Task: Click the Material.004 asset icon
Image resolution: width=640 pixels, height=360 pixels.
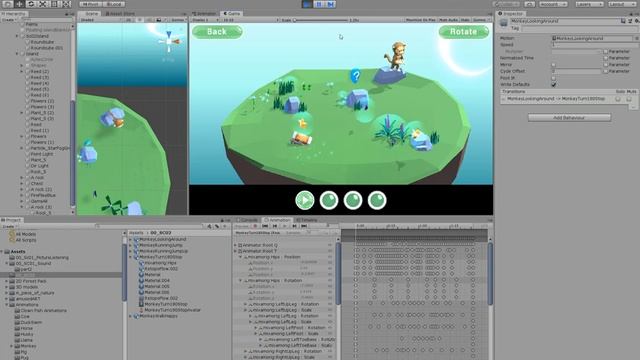Action: [x=141, y=281]
